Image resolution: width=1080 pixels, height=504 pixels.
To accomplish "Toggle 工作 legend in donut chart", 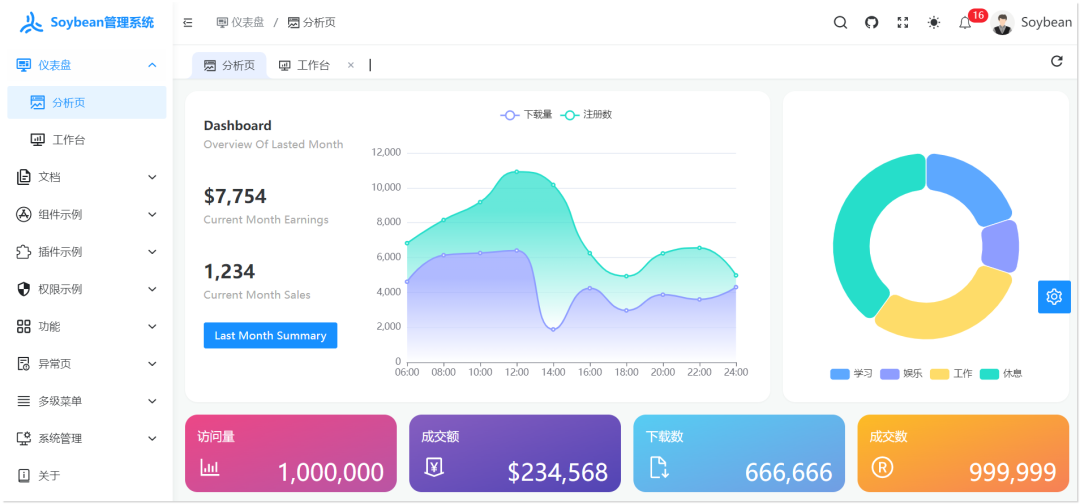I will 951,374.
